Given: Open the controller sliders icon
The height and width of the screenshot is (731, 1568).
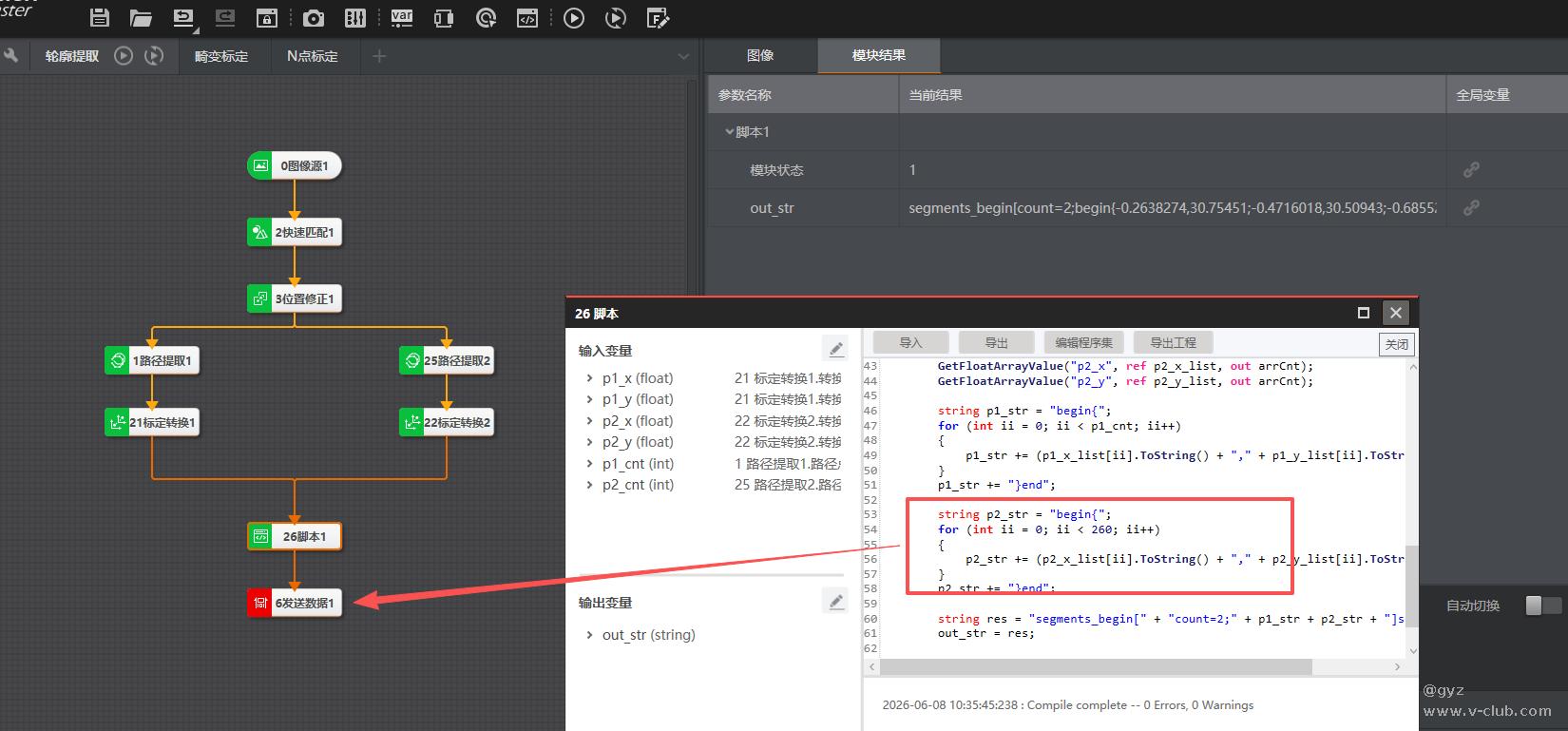Looking at the screenshot, I should coord(354,18).
